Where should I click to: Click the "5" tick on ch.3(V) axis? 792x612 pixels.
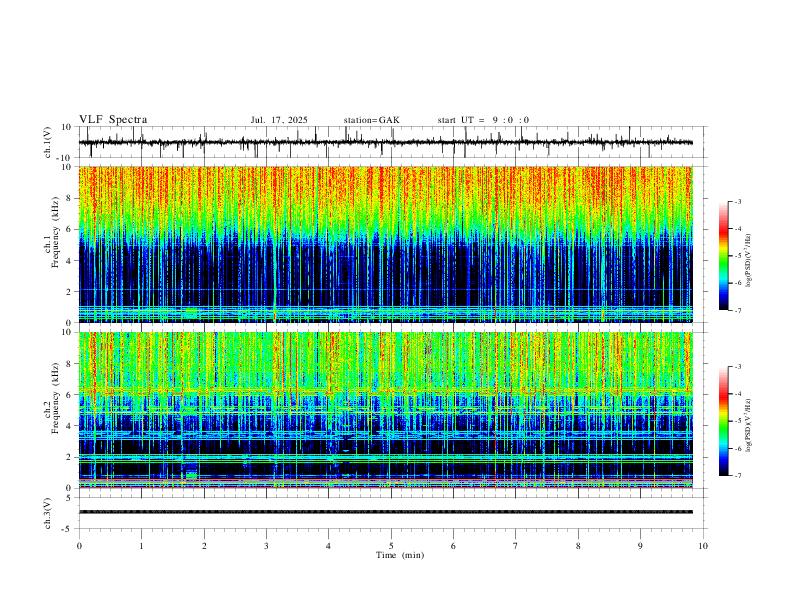(69, 498)
